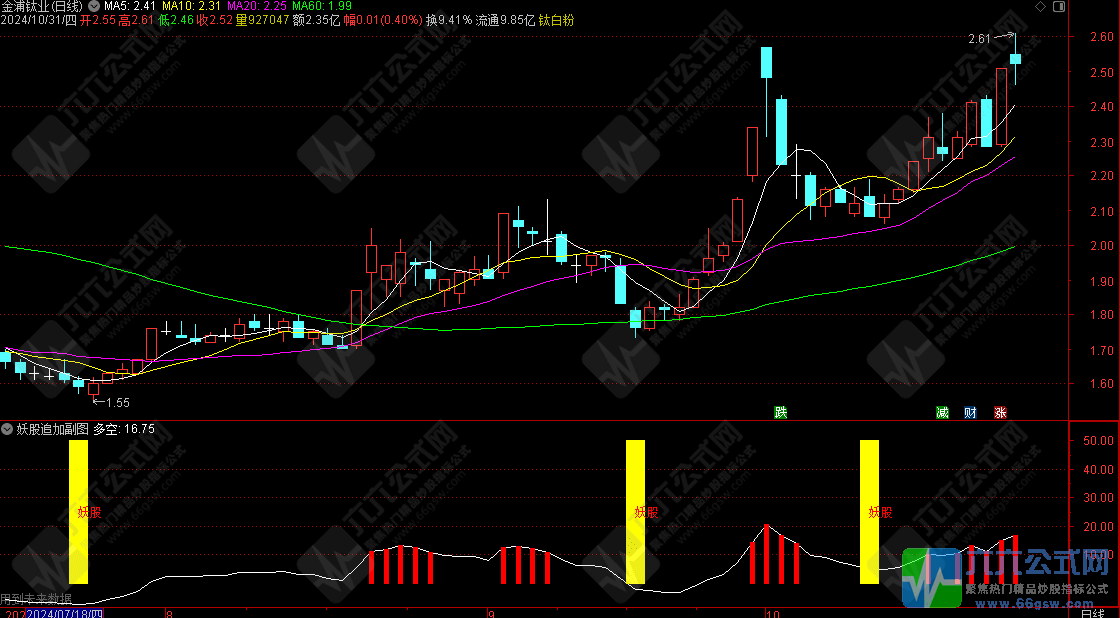1120x618 pixels.
Task: Click the 开2.55 open price value
Action: point(98,21)
